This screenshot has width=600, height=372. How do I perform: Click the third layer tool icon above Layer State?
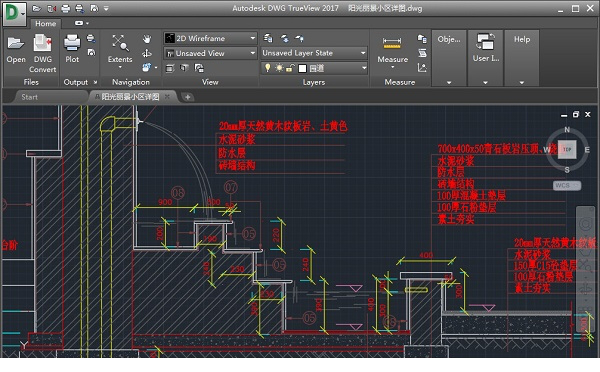click(299, 38)
